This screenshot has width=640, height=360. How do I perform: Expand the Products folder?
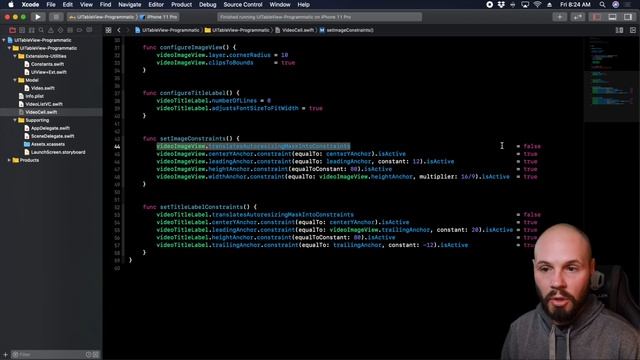coord(9,160)
